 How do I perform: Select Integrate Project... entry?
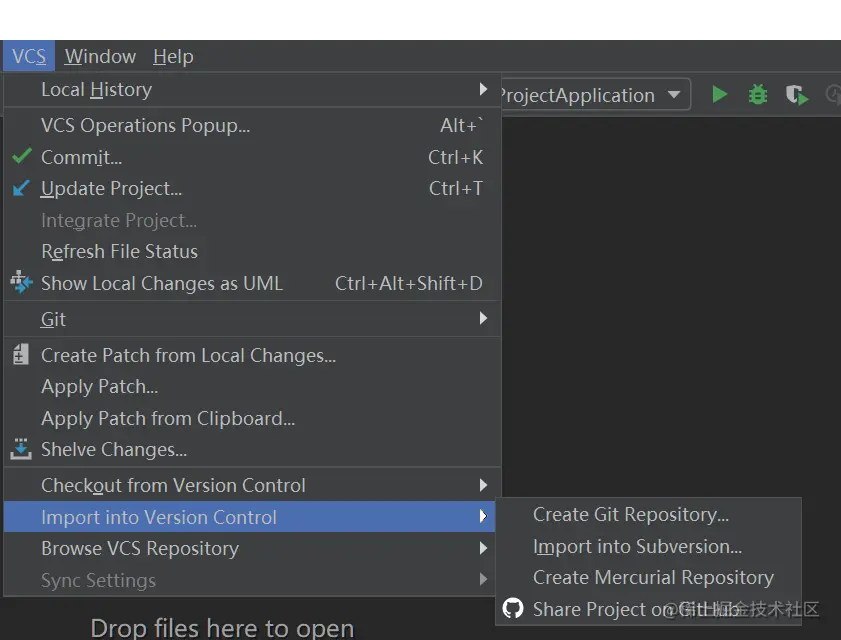pyautogui.click(x=252, y=220)
